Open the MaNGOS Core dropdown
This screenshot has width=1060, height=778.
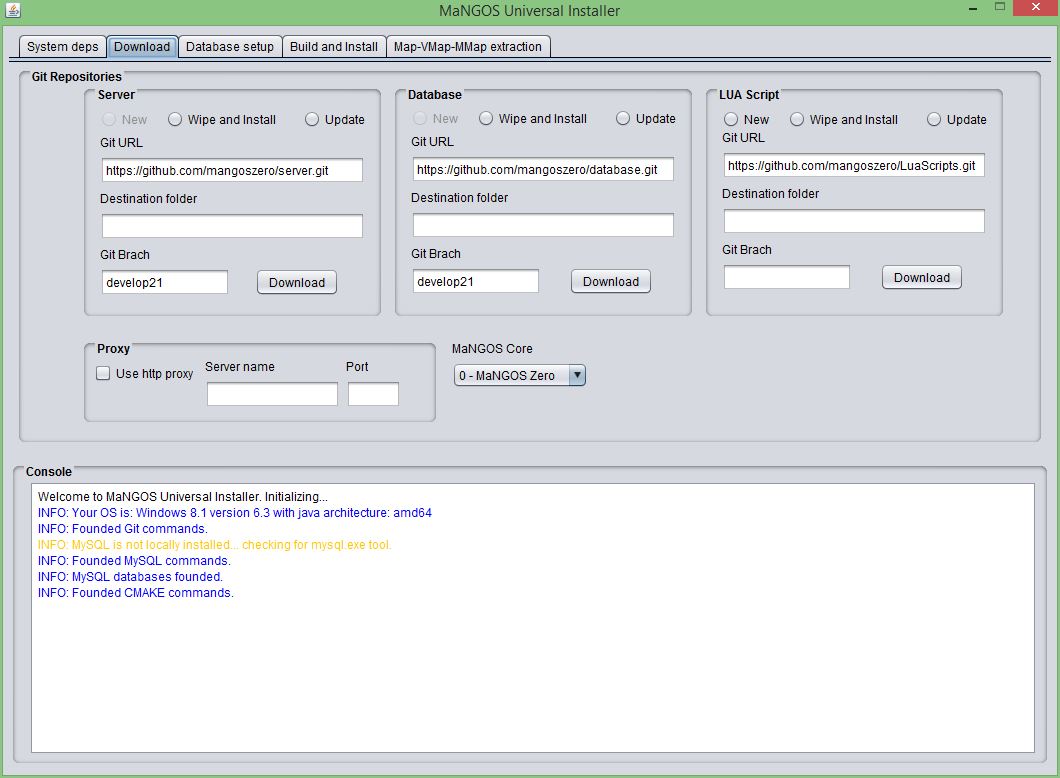[520, 375]
